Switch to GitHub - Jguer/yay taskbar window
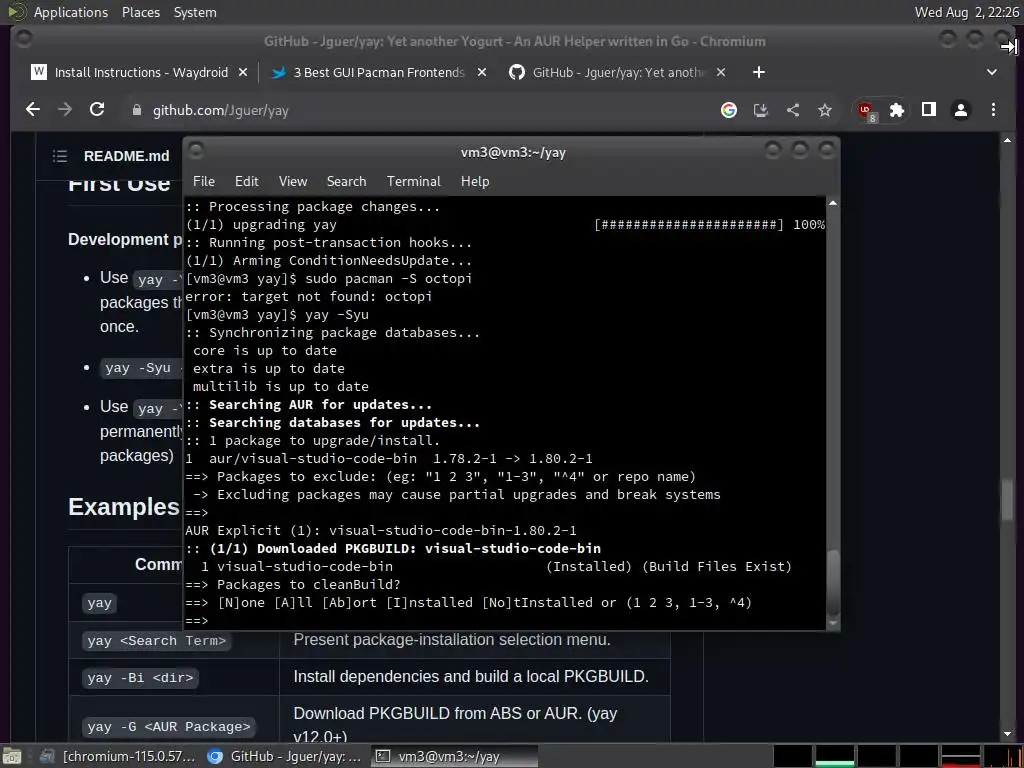This screenshot has width=1024, height=768. tap(284, 756)
